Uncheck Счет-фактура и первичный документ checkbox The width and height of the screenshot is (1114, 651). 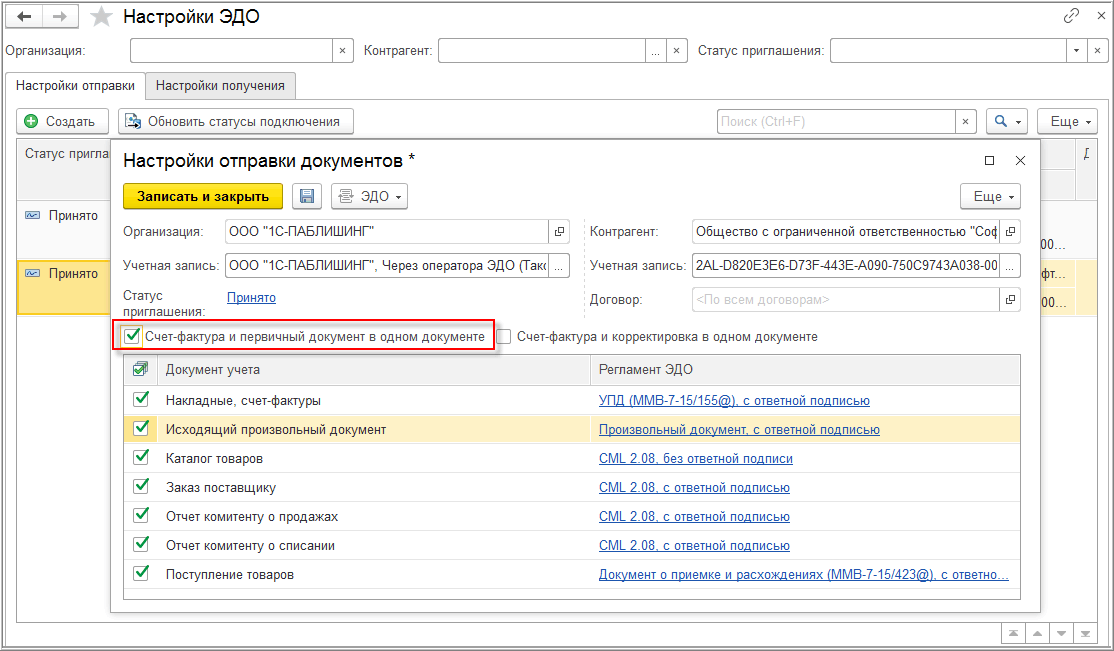click(x=132, y=337)
